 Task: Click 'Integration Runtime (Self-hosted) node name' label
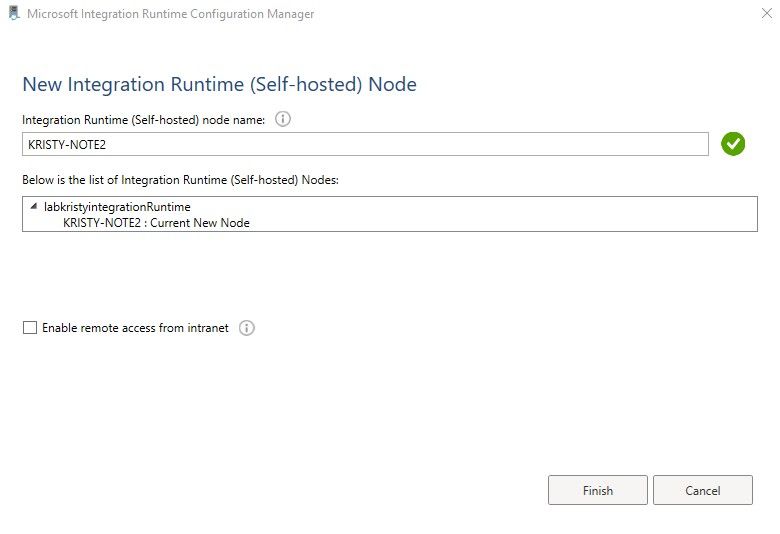143,120
